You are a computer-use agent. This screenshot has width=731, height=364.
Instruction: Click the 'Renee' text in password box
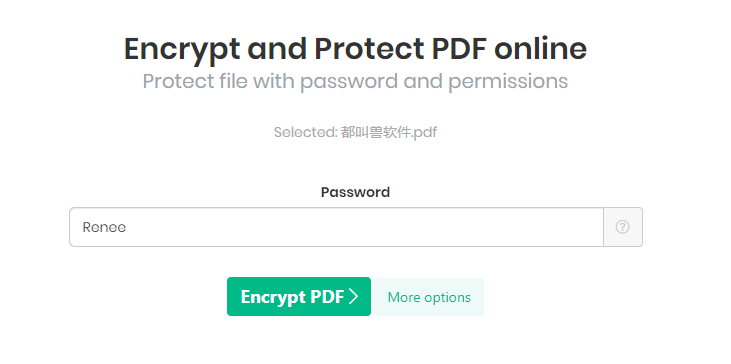coord(104,227)
